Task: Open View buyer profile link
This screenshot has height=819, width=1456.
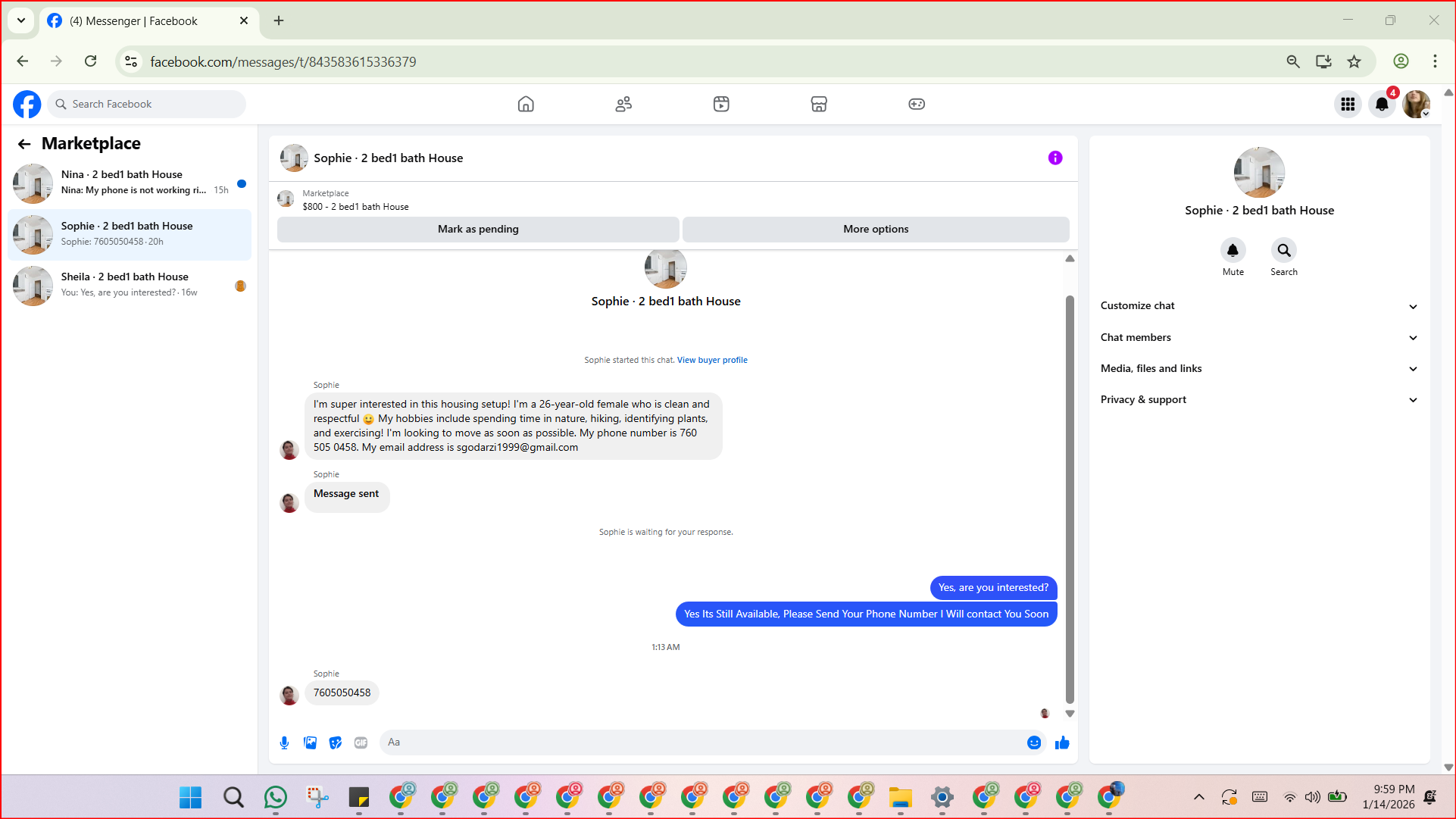Action: click(712, 360)
